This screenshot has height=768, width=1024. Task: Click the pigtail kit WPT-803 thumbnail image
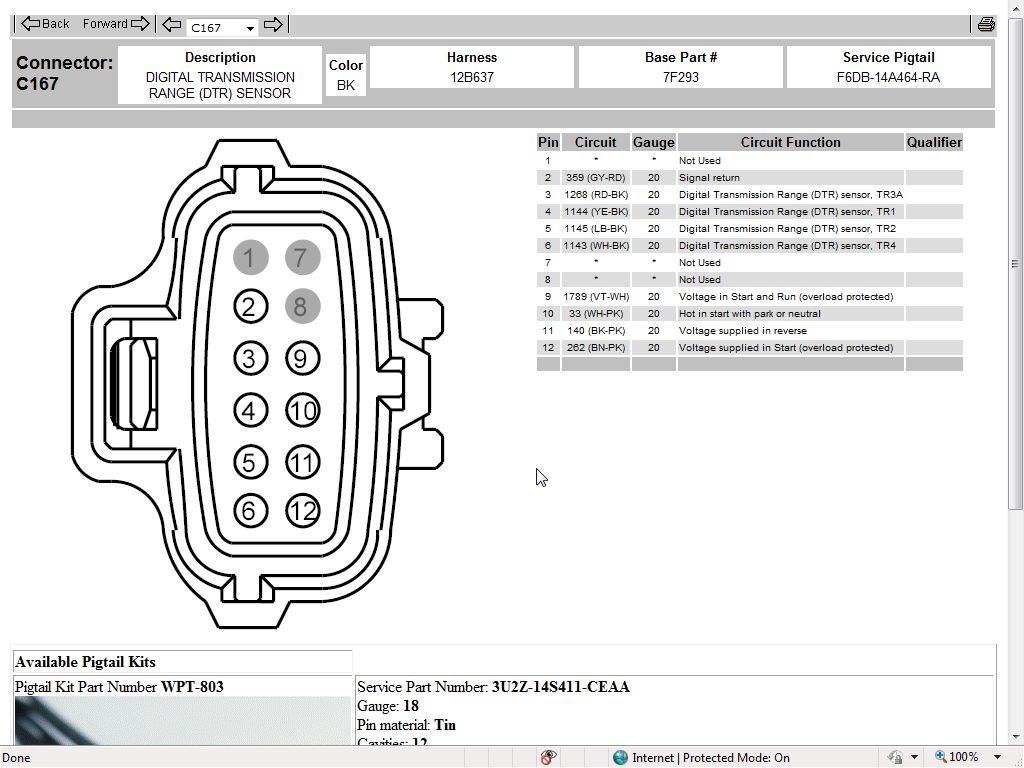point(180,722)
